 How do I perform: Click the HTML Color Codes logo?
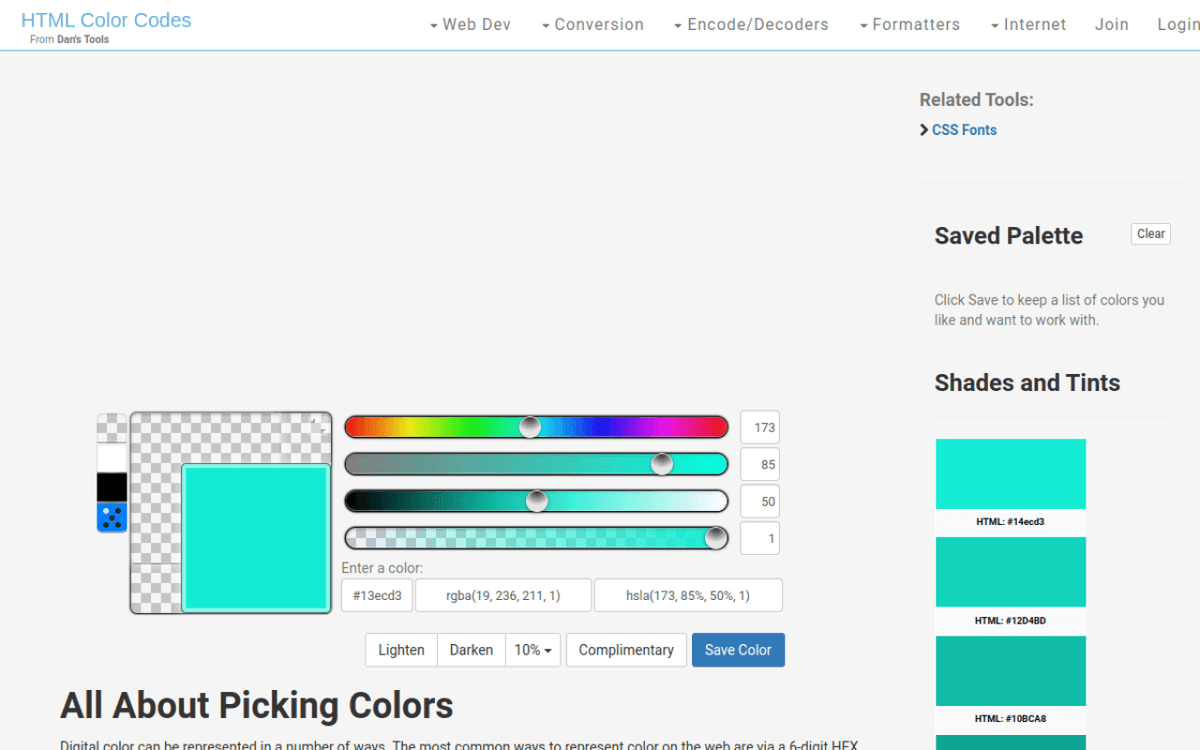105,19
